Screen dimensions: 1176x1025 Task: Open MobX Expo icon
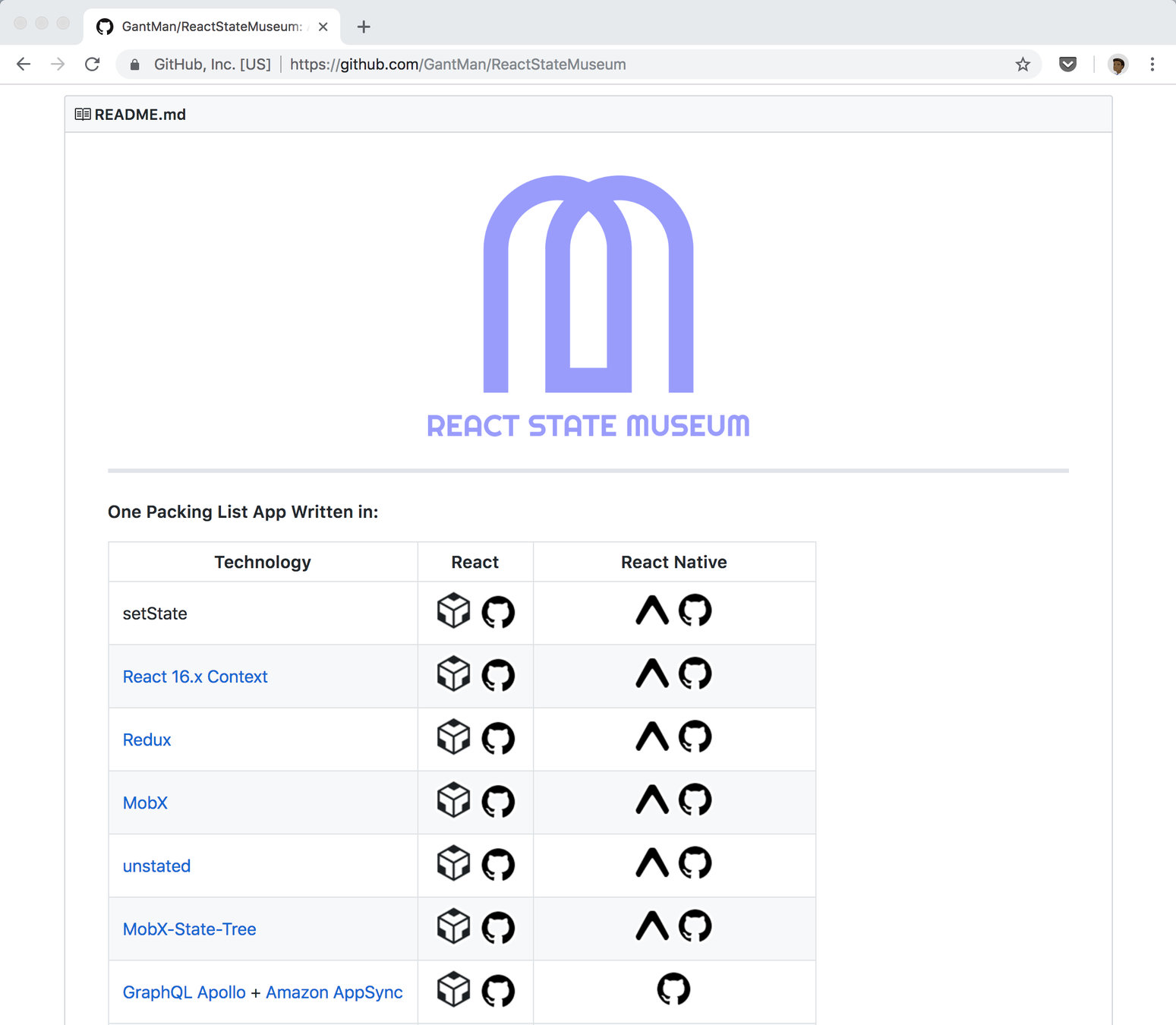coord(652,799)
